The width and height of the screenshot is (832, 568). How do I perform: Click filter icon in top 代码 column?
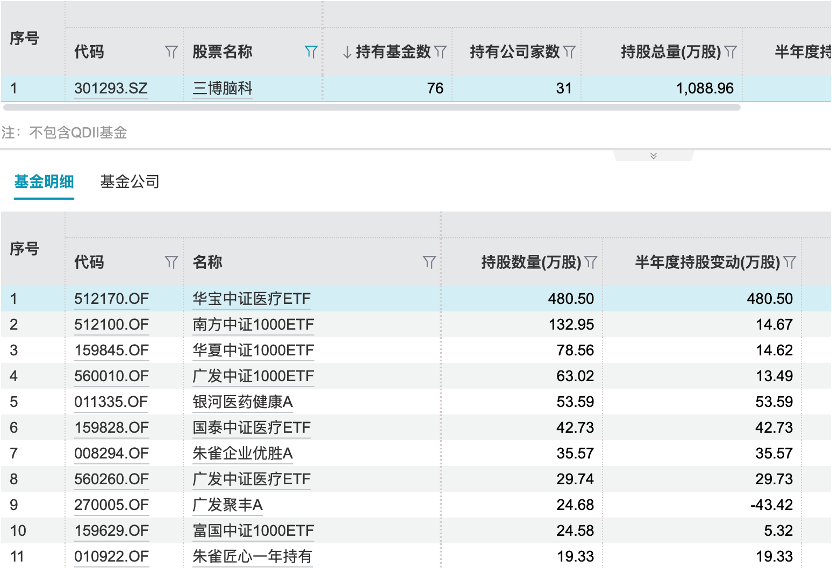tap(171, 52)
